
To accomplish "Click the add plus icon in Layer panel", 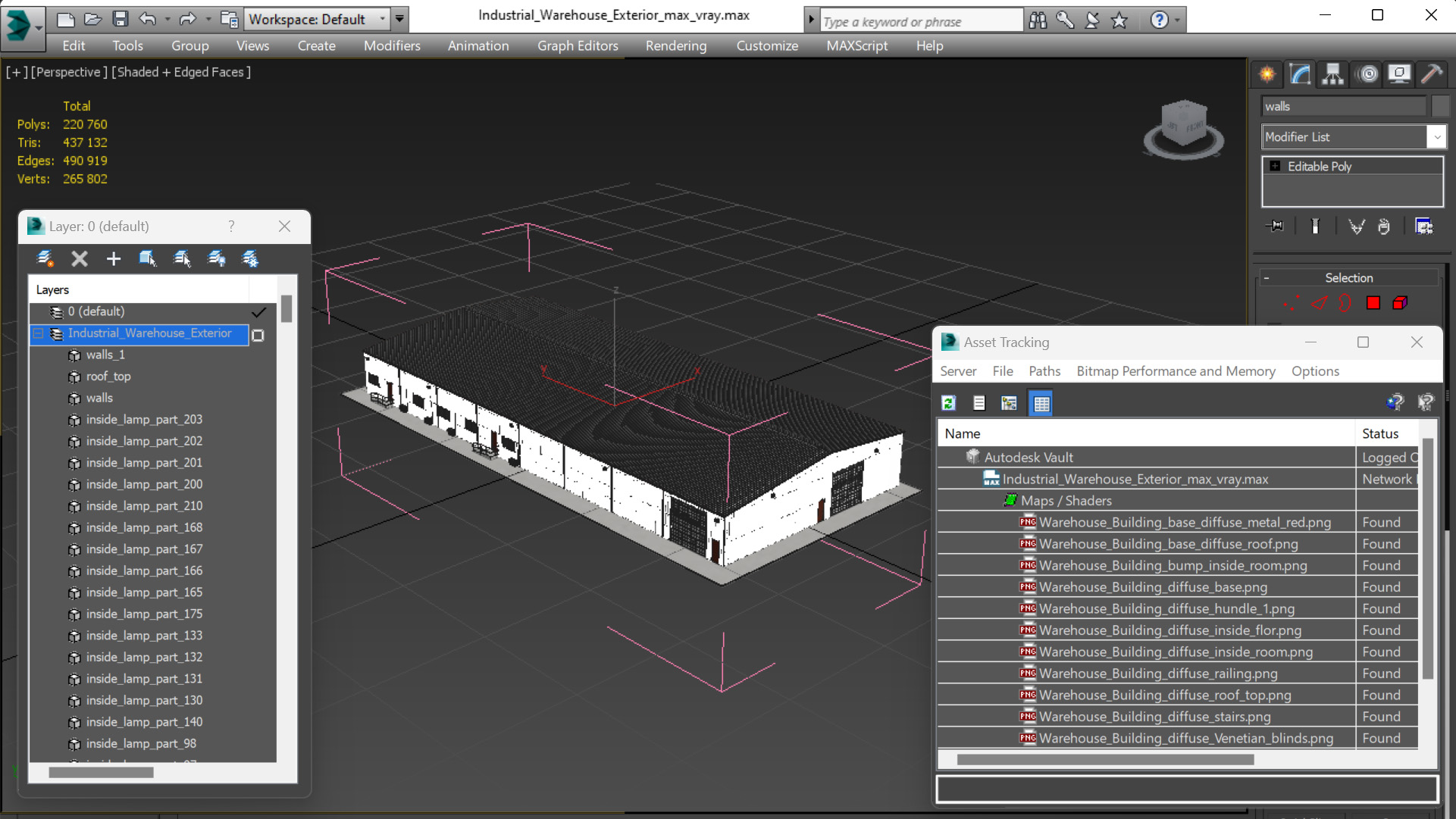I will 113,259.
